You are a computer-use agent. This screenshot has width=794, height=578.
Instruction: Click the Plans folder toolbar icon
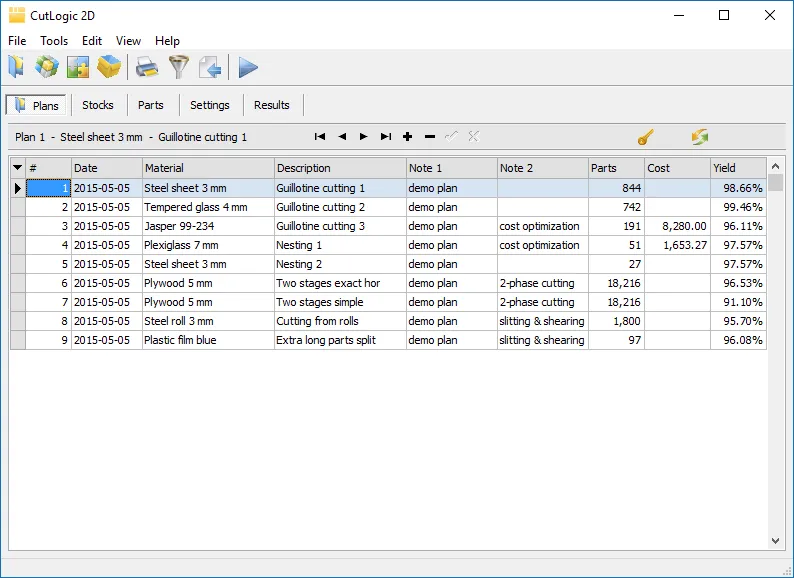tap(16, 67)
